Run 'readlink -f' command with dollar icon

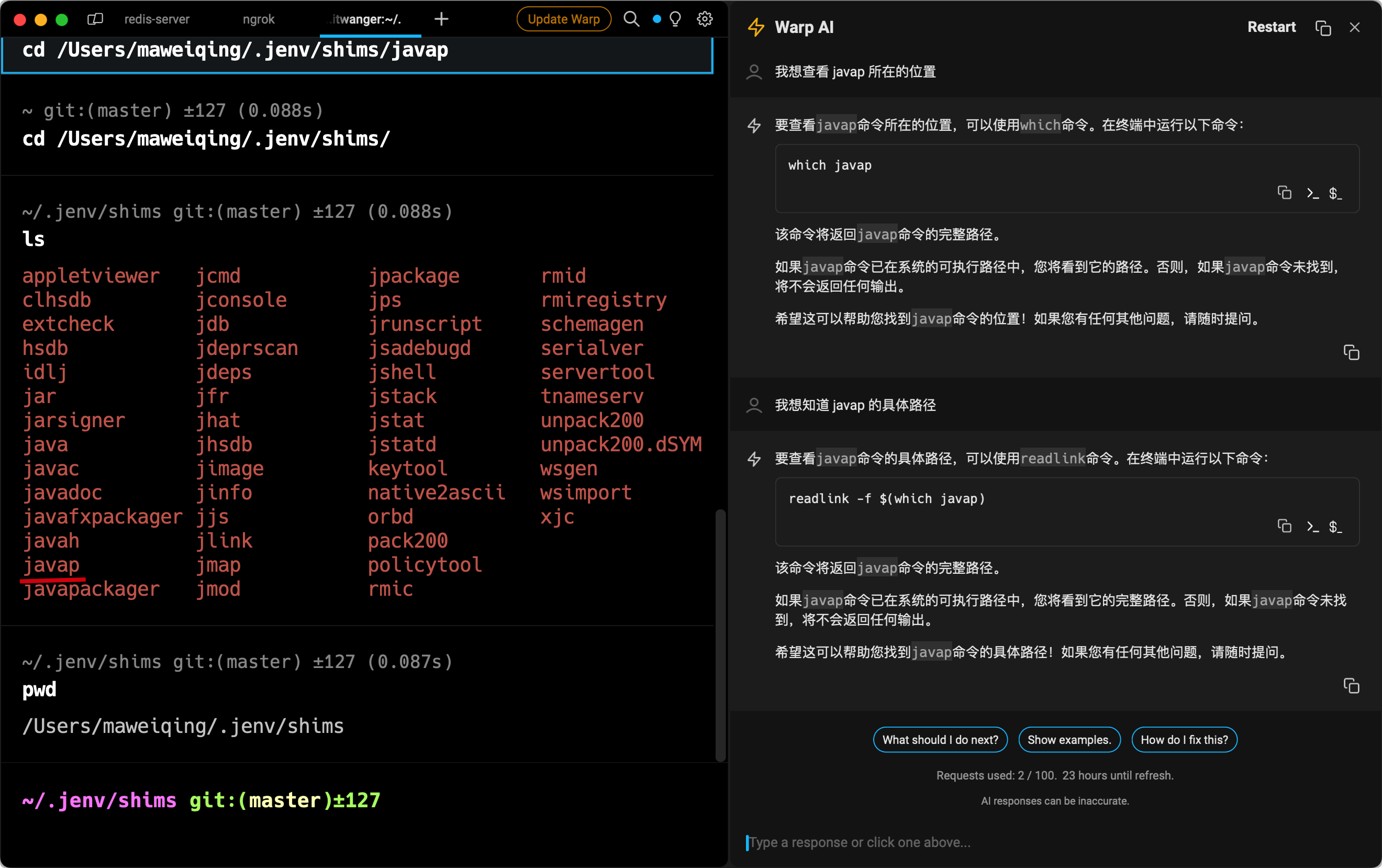1335,527
